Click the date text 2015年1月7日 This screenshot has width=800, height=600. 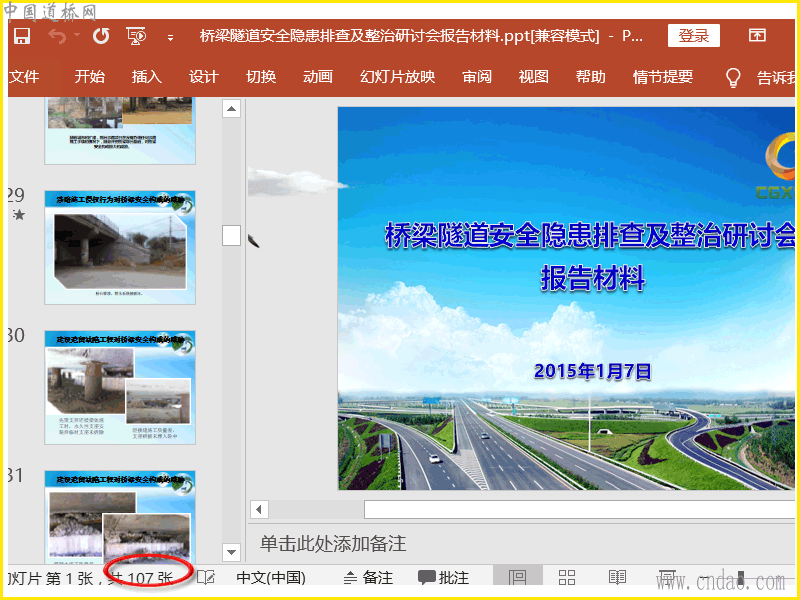pyautogui.click(x=592, y=371)
